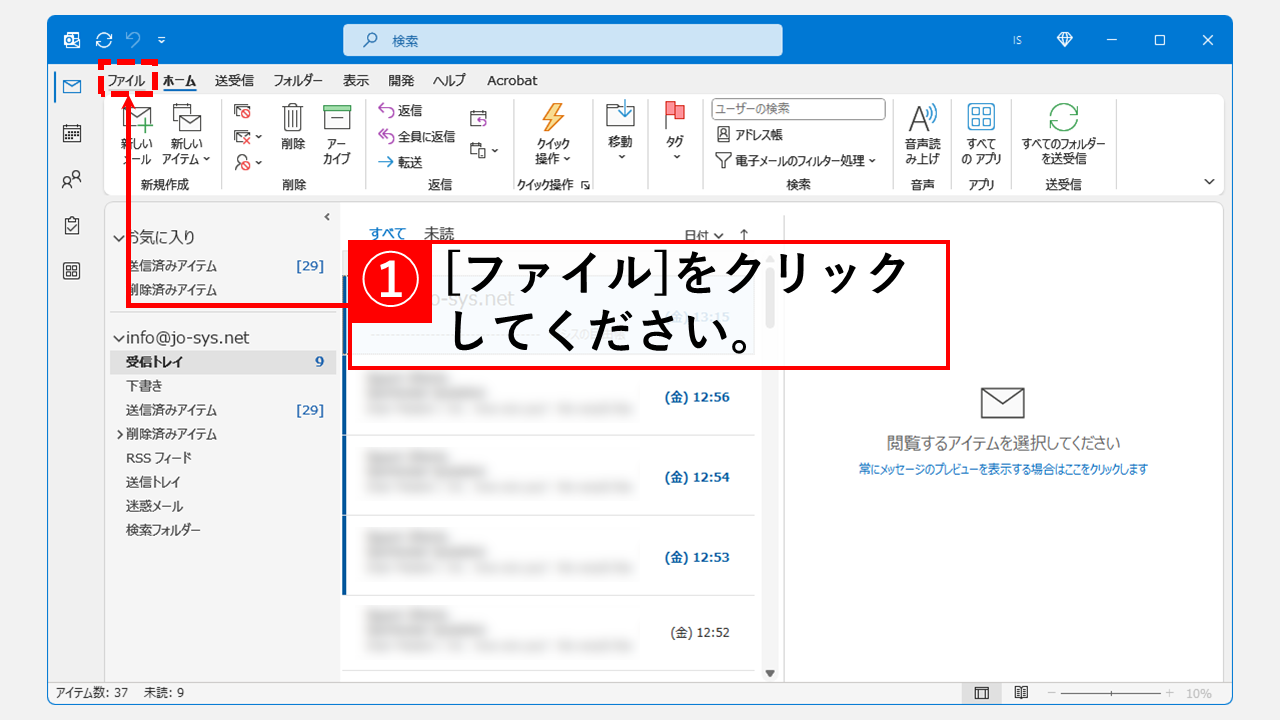The image size is (1280, 720).
Task: Open the タグ flag dropdown
Action: [x=675, y=132]
